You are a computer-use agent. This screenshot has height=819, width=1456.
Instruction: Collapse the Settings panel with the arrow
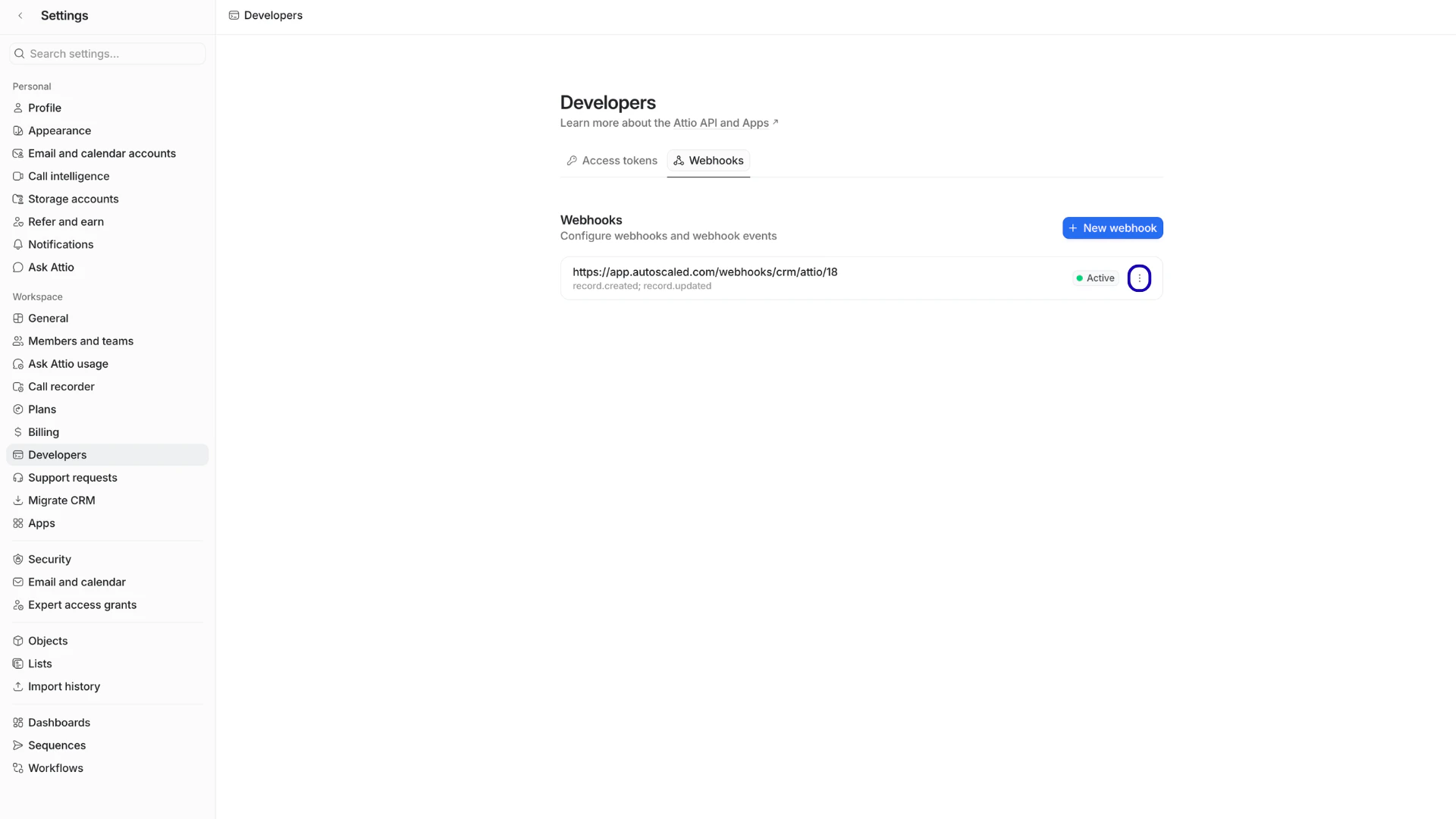coord(20,15)
